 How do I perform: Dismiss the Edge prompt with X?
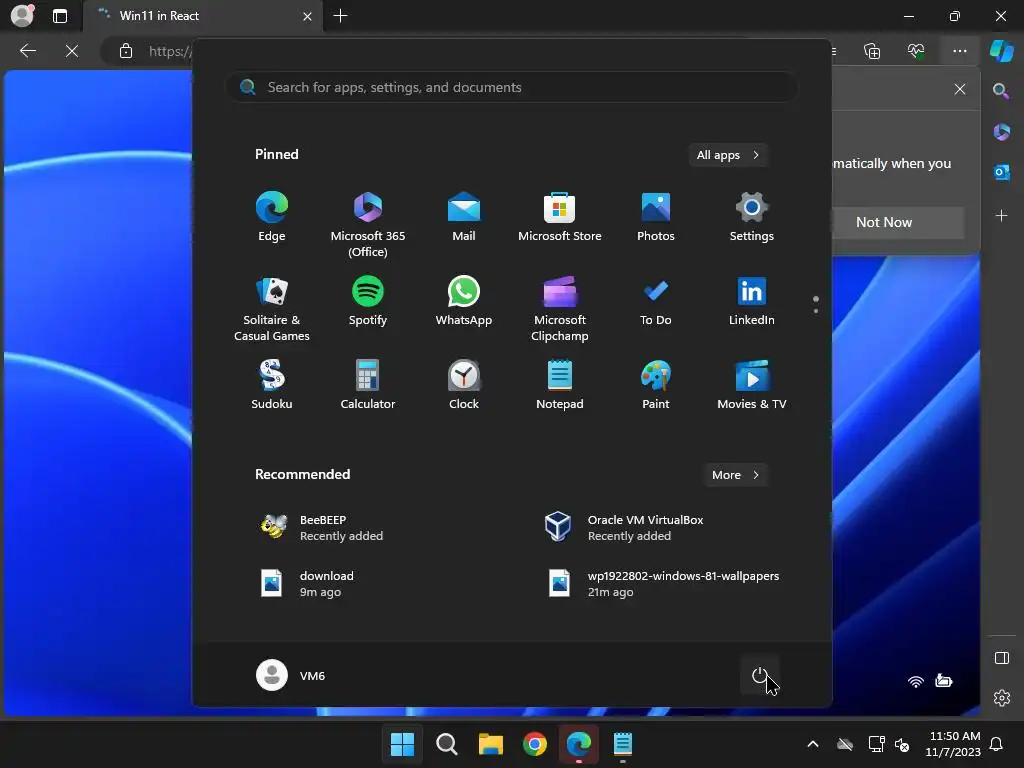point(960,89)
